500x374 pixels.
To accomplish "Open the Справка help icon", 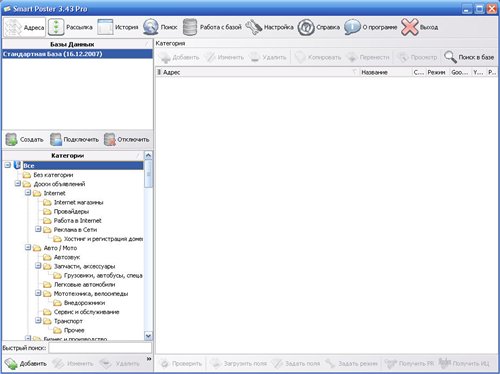I will click(306, 27).
